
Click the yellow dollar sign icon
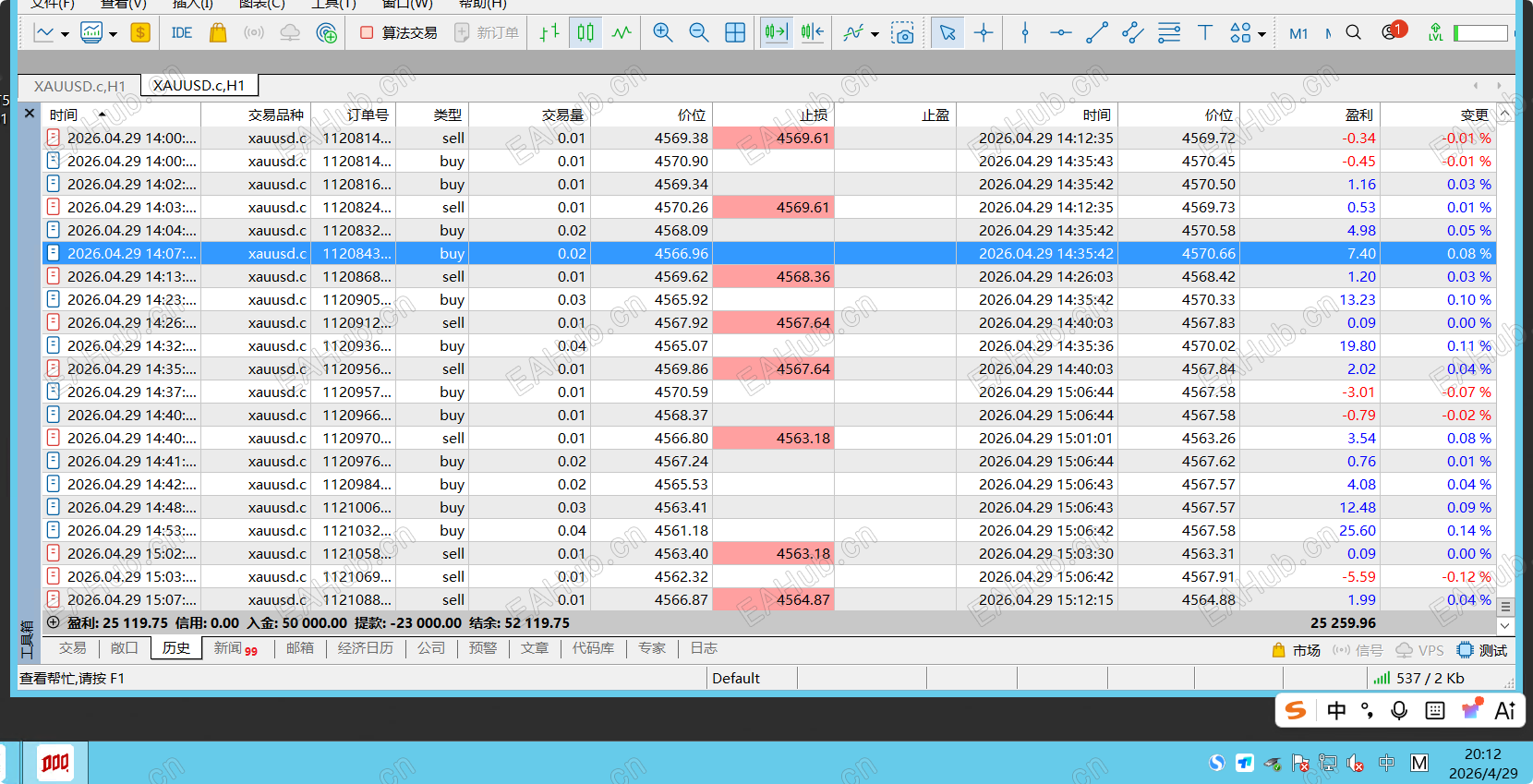pos(140,33)
